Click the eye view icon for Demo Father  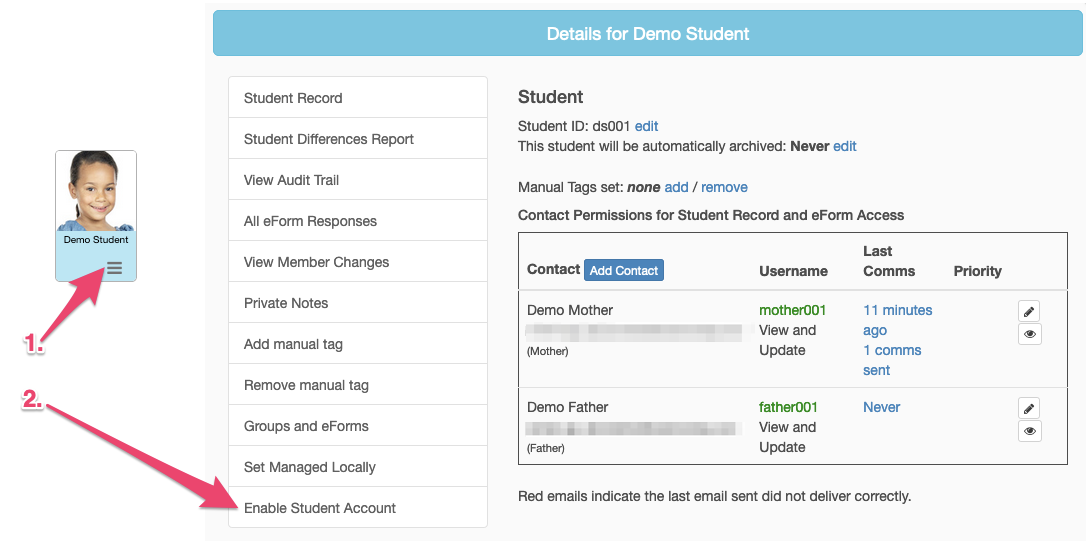pyautogui.click(x=1029, y=431)
